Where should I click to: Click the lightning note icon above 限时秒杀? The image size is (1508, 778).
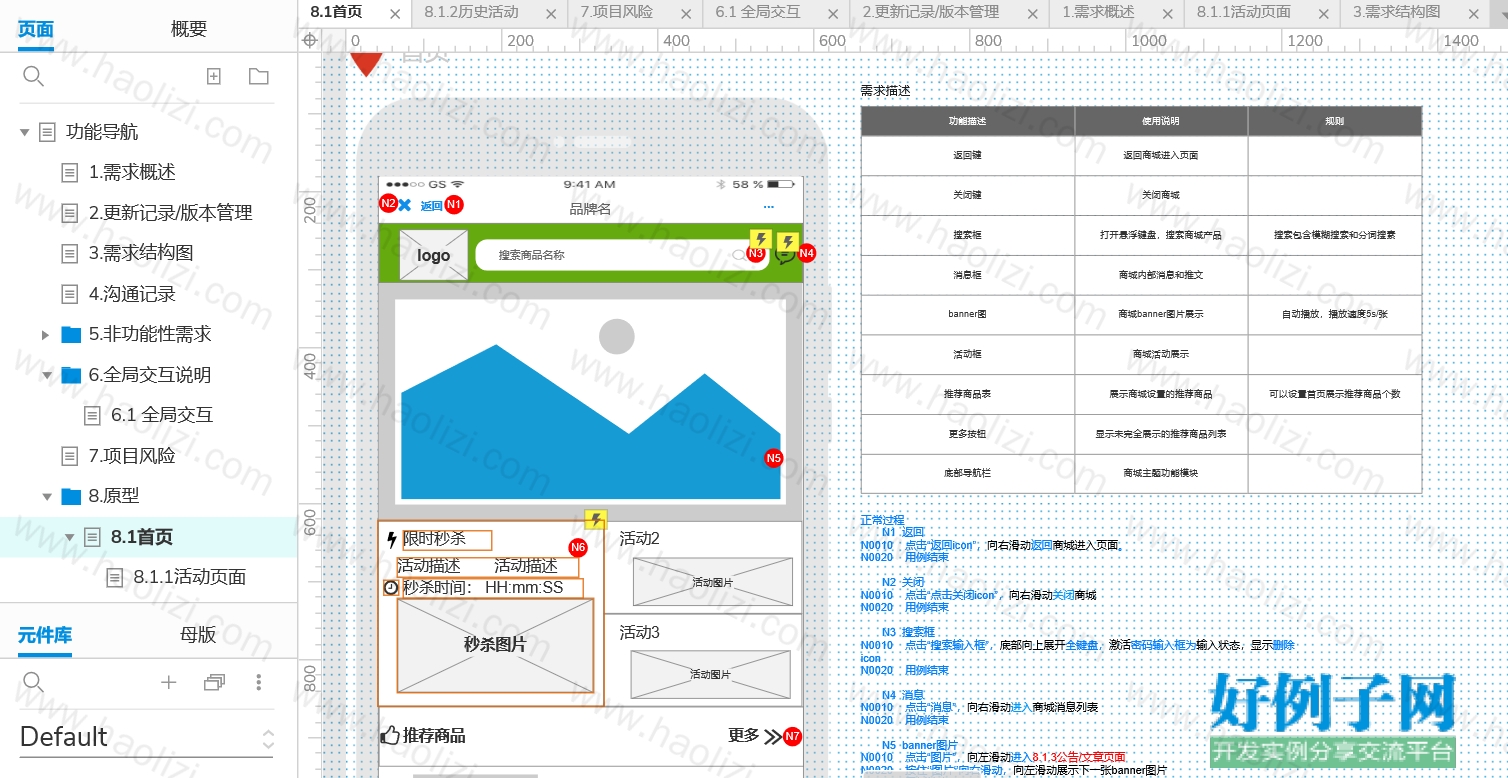coord(596,519)
